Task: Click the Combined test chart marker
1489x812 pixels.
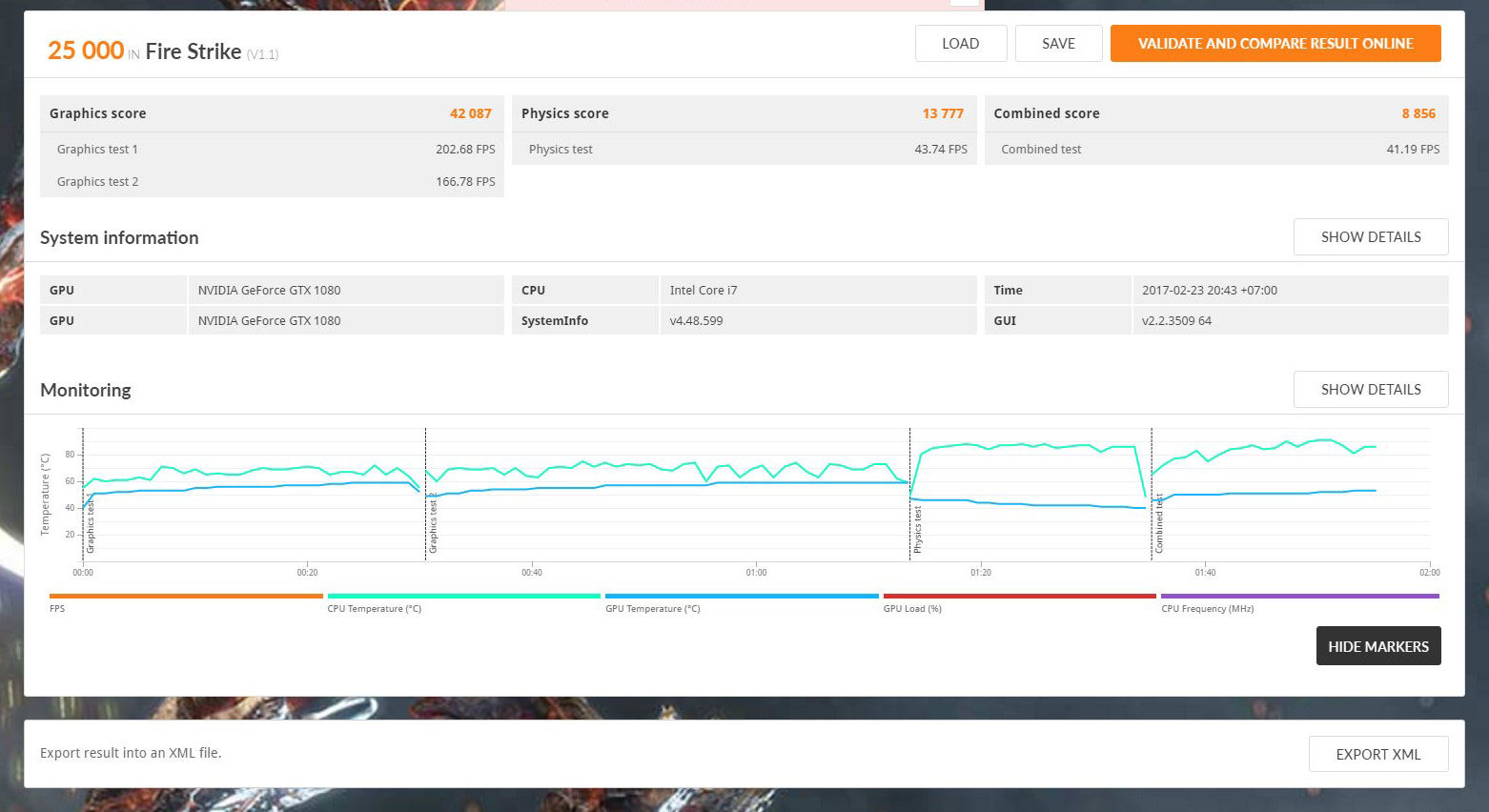Action: click(1159, 526)
